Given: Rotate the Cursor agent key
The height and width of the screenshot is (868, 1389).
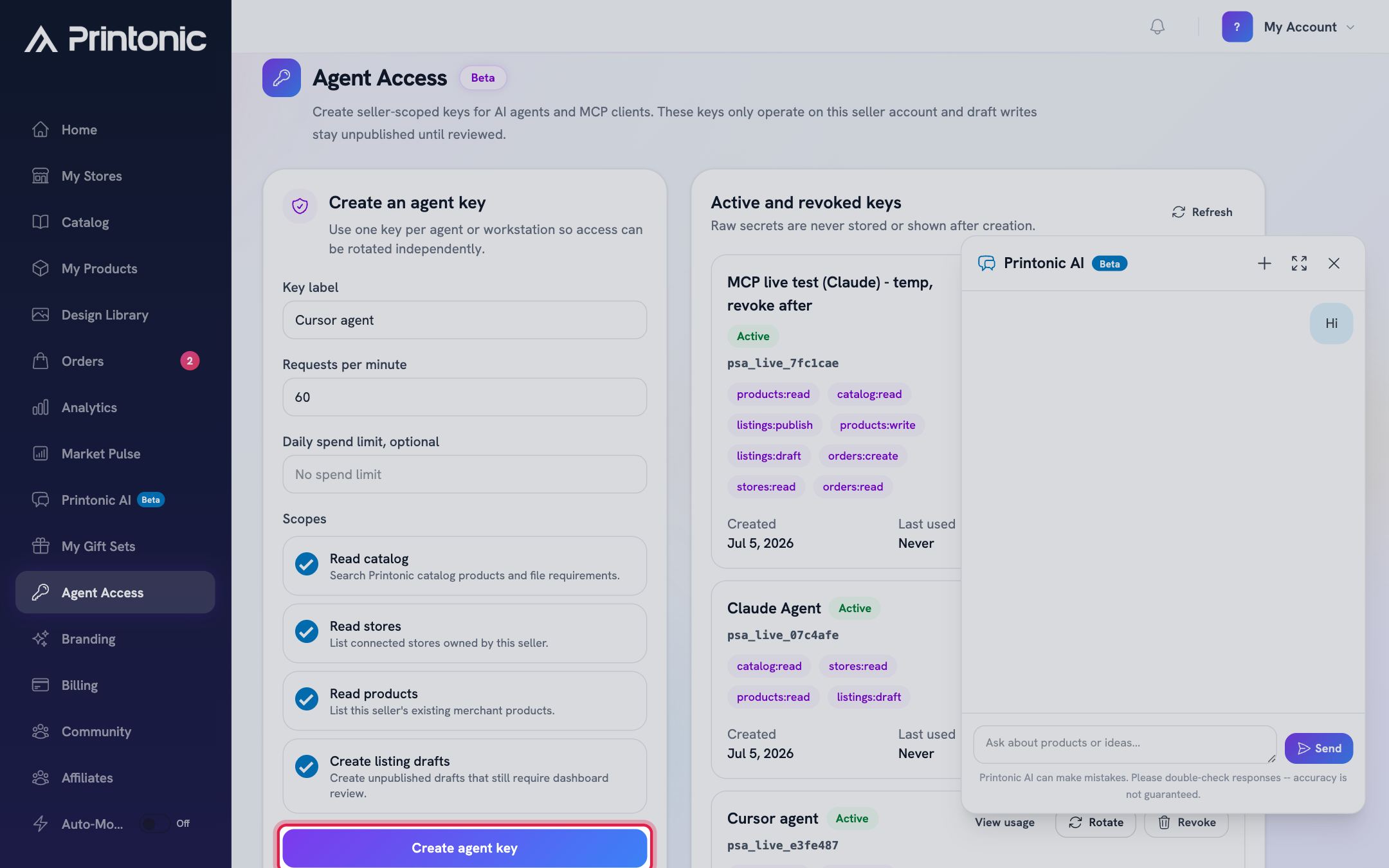Looking at the screenshot, I should pyautogui.click(x=1096, y=822).
